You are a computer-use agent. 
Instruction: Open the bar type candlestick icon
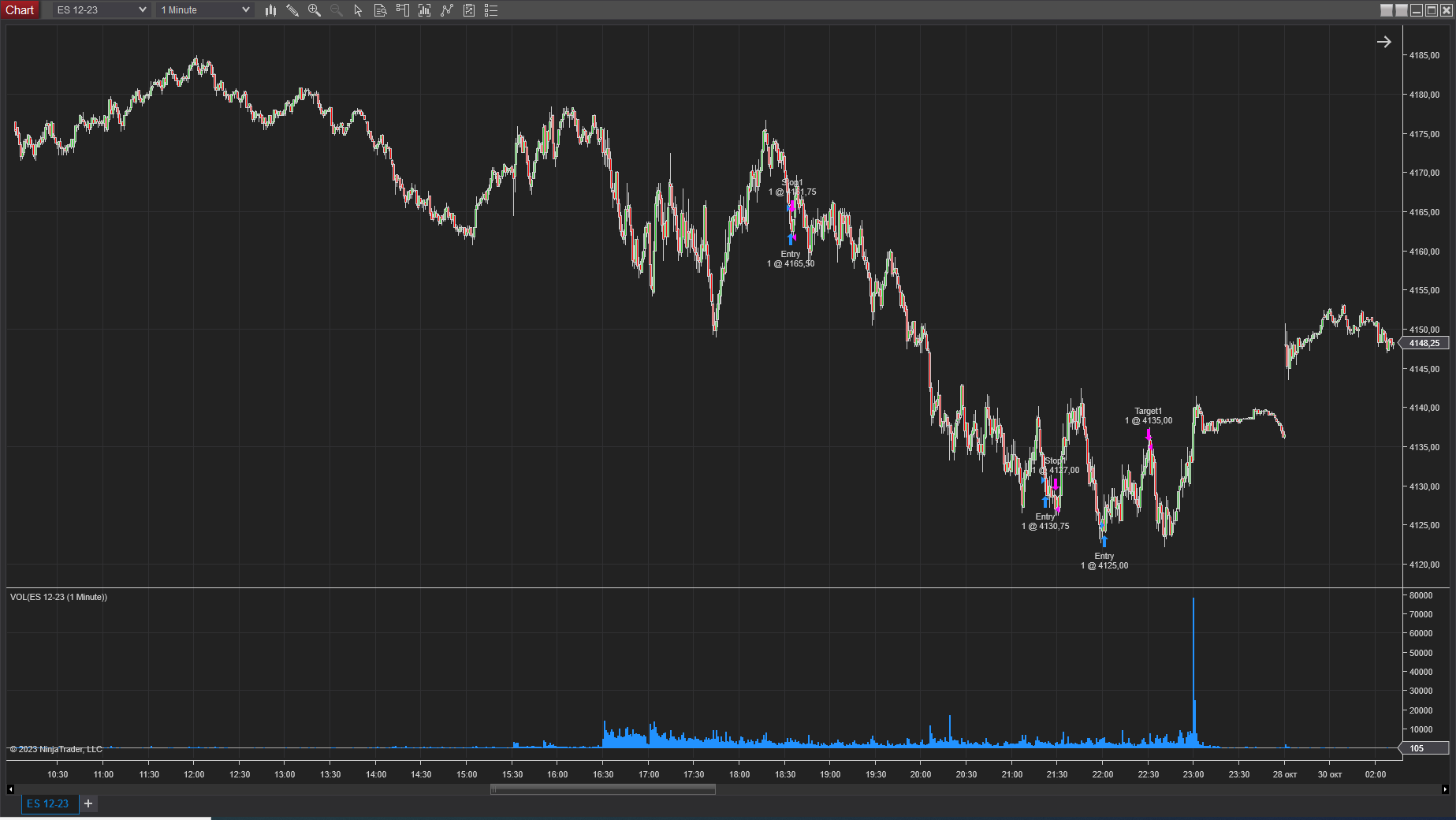[x=270, y=10]
